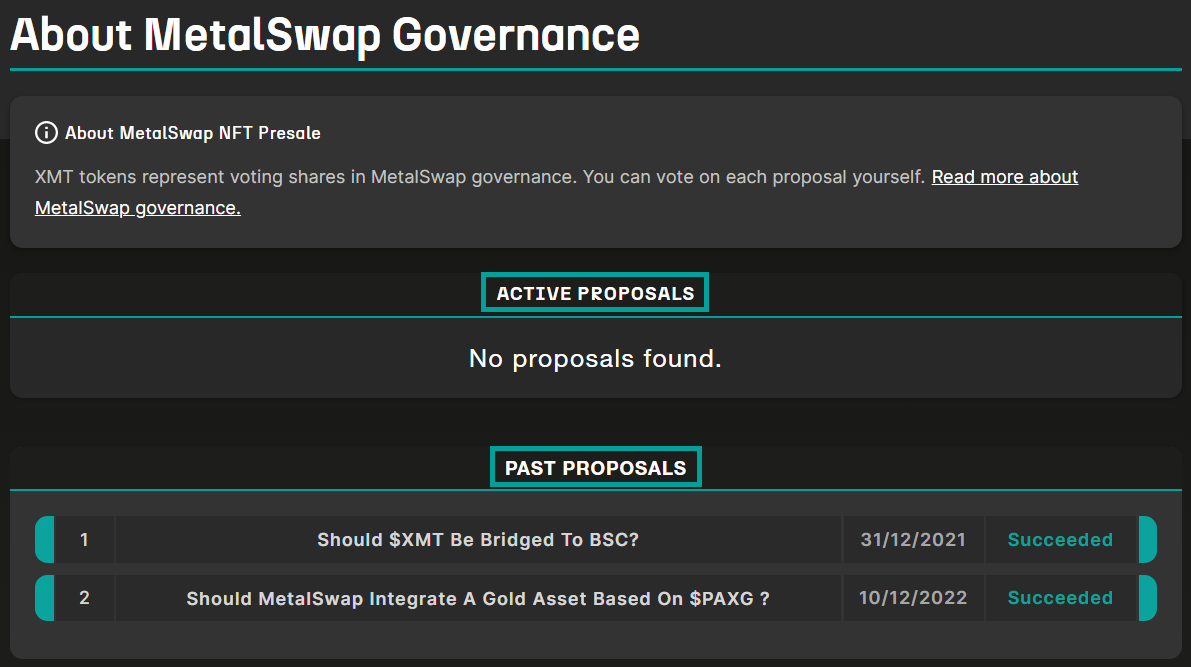Click the left teal edge of proposal 2 row
The height and width of the screenshot is (667, 1191).
44,598
